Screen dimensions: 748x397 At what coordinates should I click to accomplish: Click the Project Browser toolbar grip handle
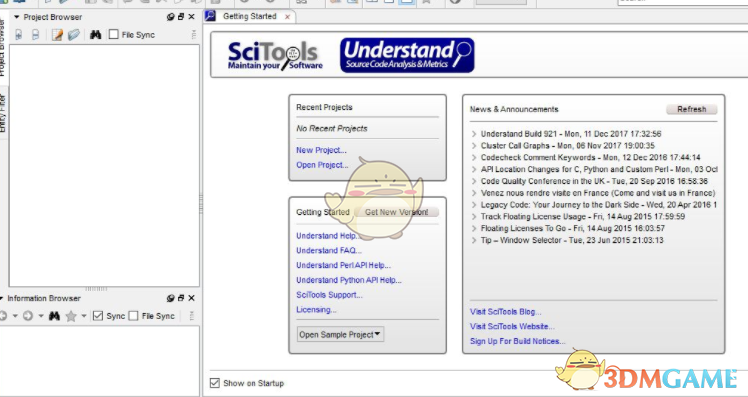tap(193, 34)
